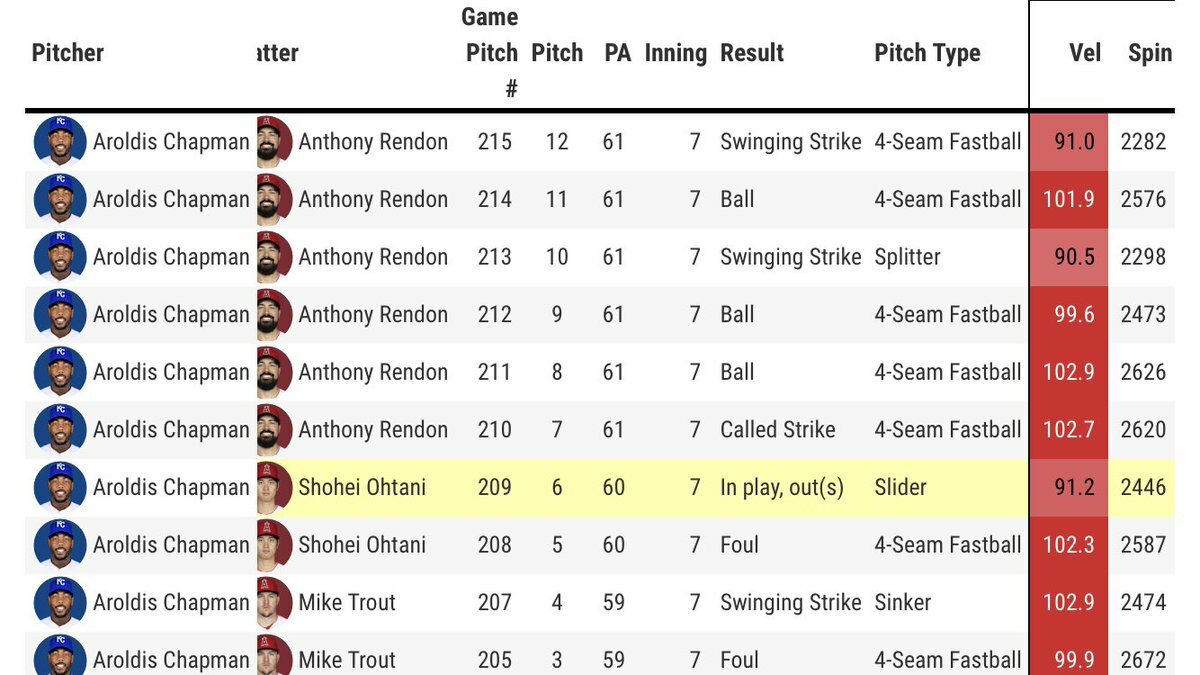Viewport: 1200px width, 675px height.
Task: Open Shohei Ohtani name link in highlighted row
Action: tap(362, 487)
